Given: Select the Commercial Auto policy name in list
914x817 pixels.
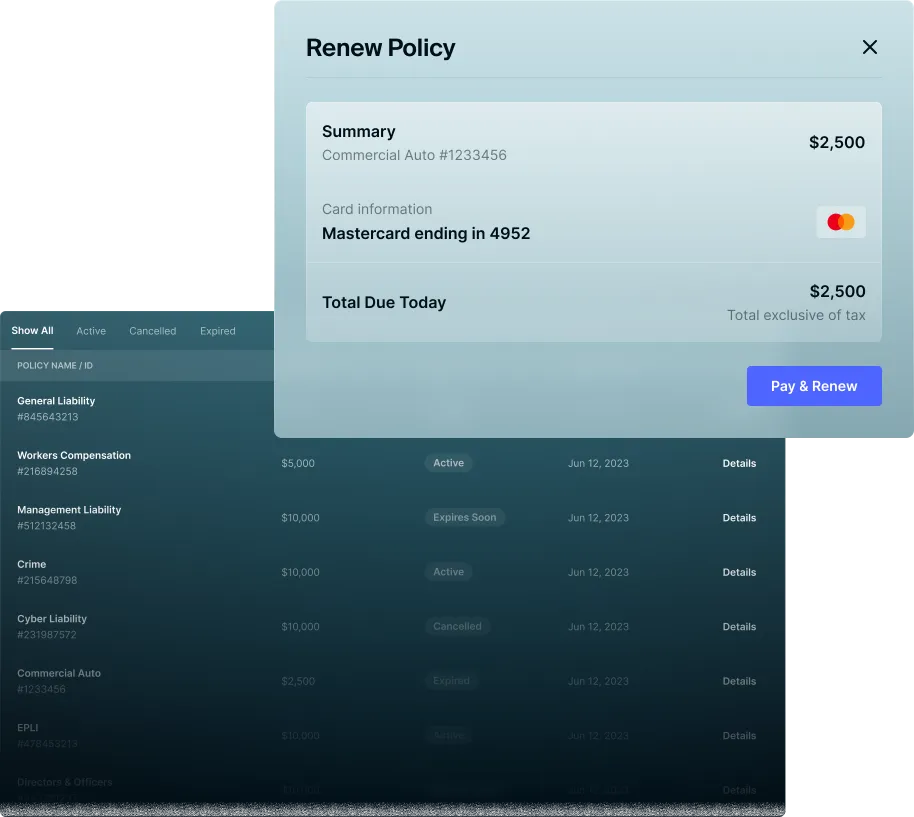Looking at the screenshot, I should click(59, 673).
